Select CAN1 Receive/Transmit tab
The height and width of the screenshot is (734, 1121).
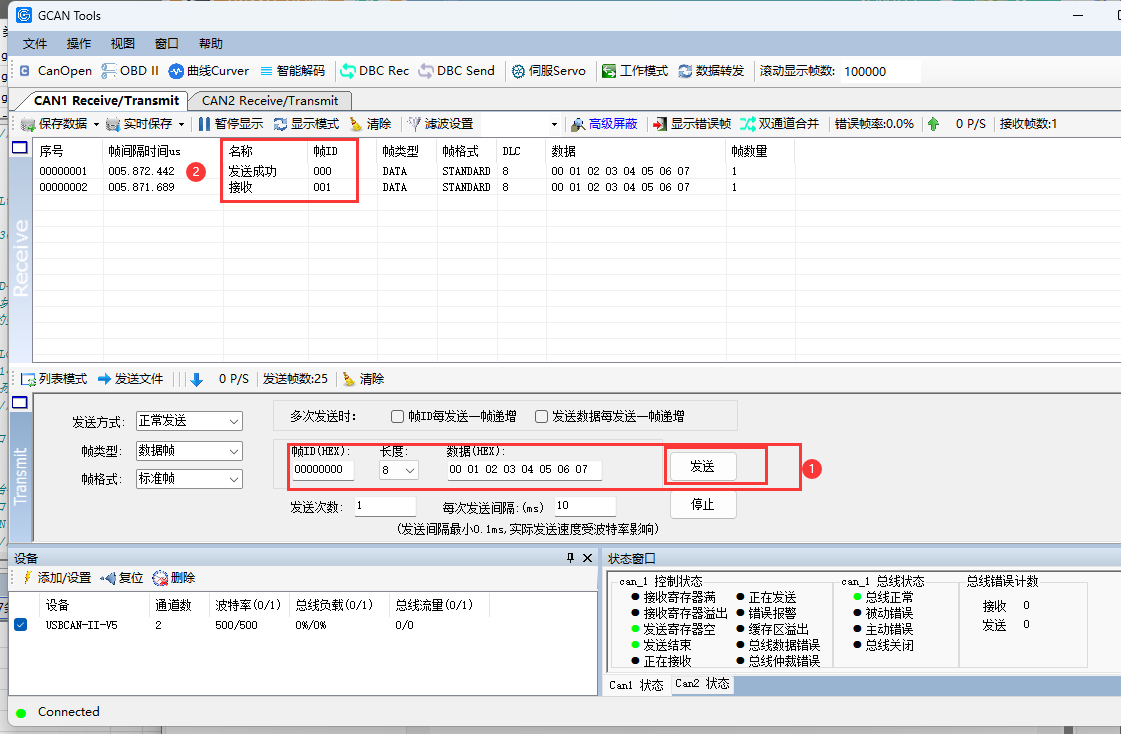(x=106, y=101)
